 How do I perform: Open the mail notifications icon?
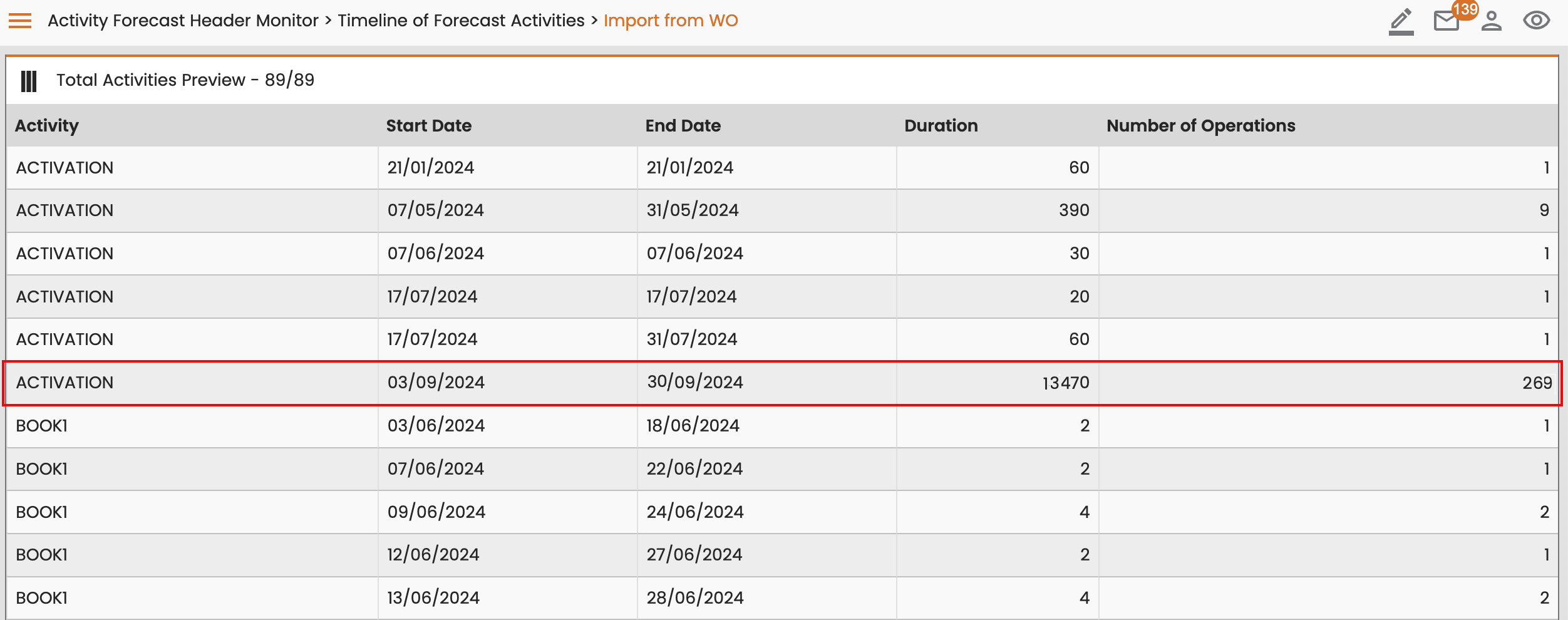pyautogui.click(x=1446, y=21)
